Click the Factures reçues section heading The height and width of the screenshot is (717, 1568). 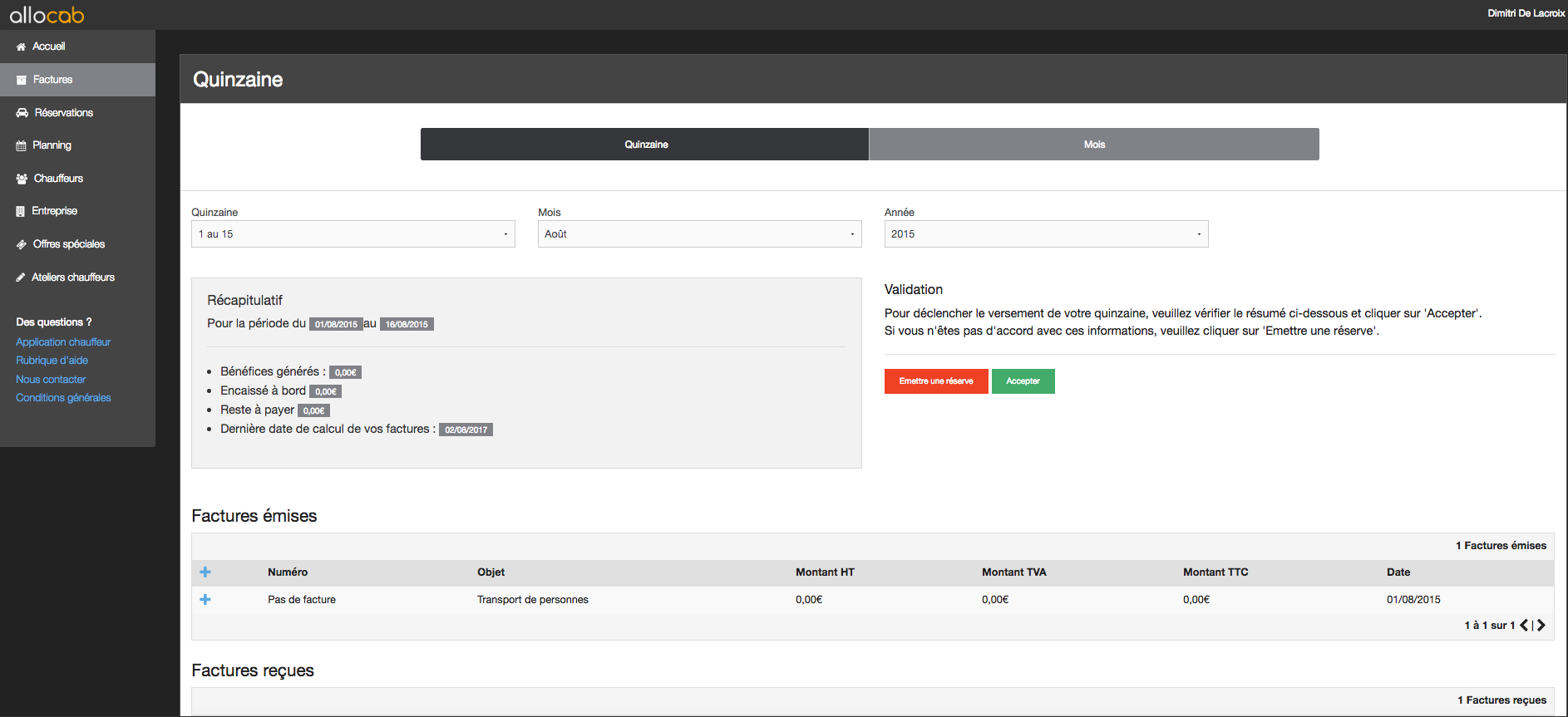253,670
